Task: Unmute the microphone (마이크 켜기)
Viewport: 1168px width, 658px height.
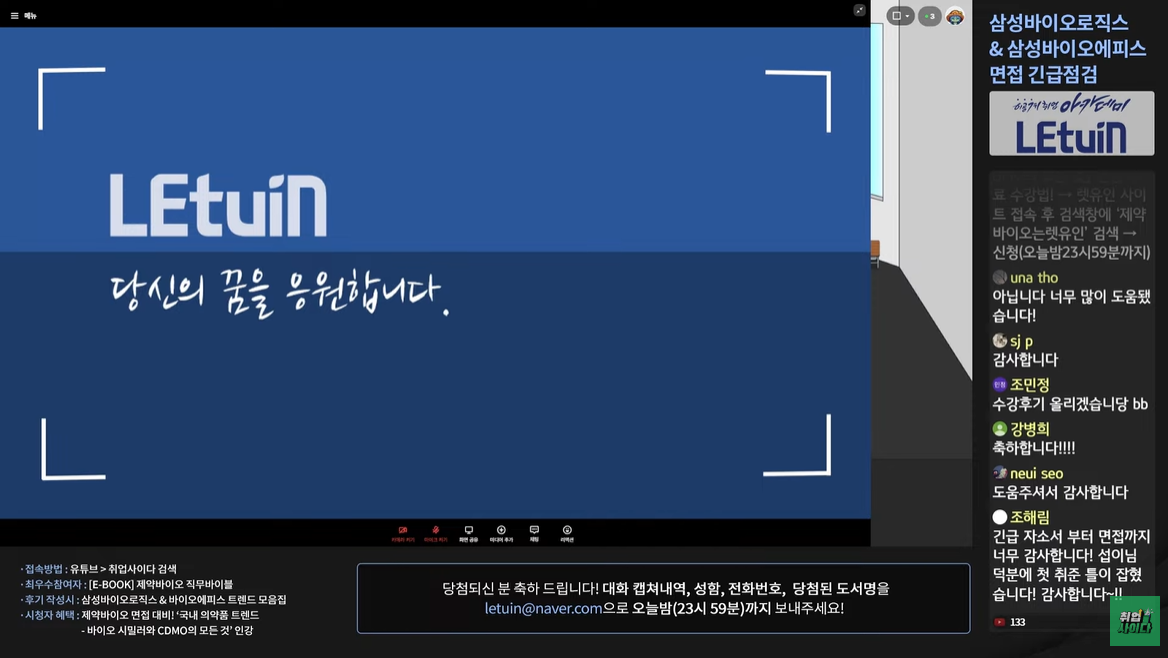Action: point(435,531)
